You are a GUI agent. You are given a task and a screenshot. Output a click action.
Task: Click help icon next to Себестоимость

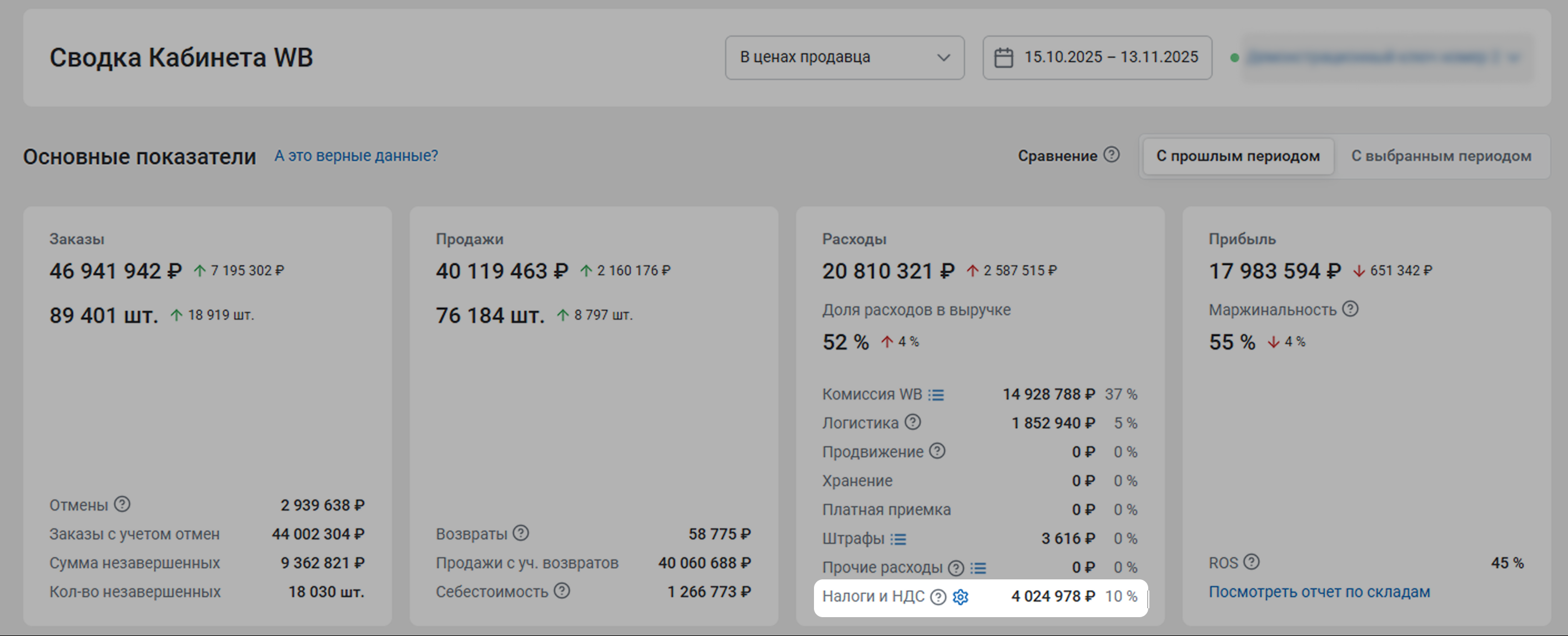pyautogui.click(x=562, y=590)
